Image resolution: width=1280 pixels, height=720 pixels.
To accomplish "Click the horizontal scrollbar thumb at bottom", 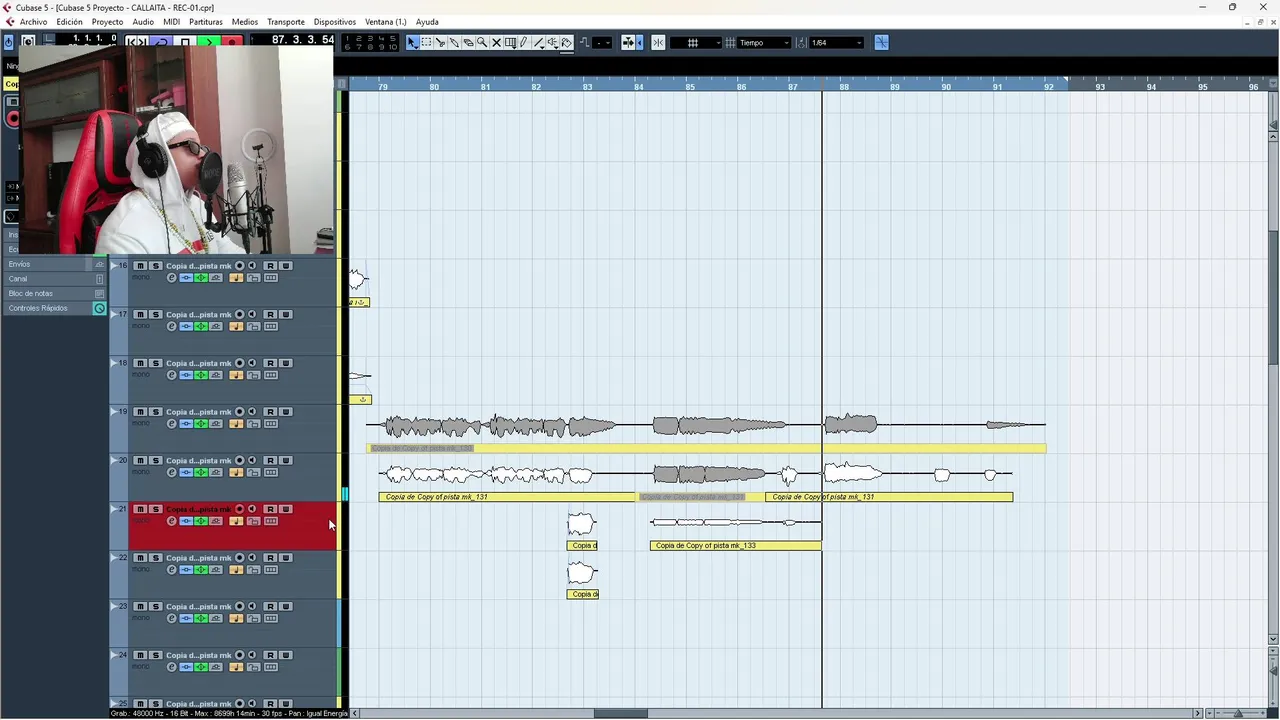I will [620, 713].
